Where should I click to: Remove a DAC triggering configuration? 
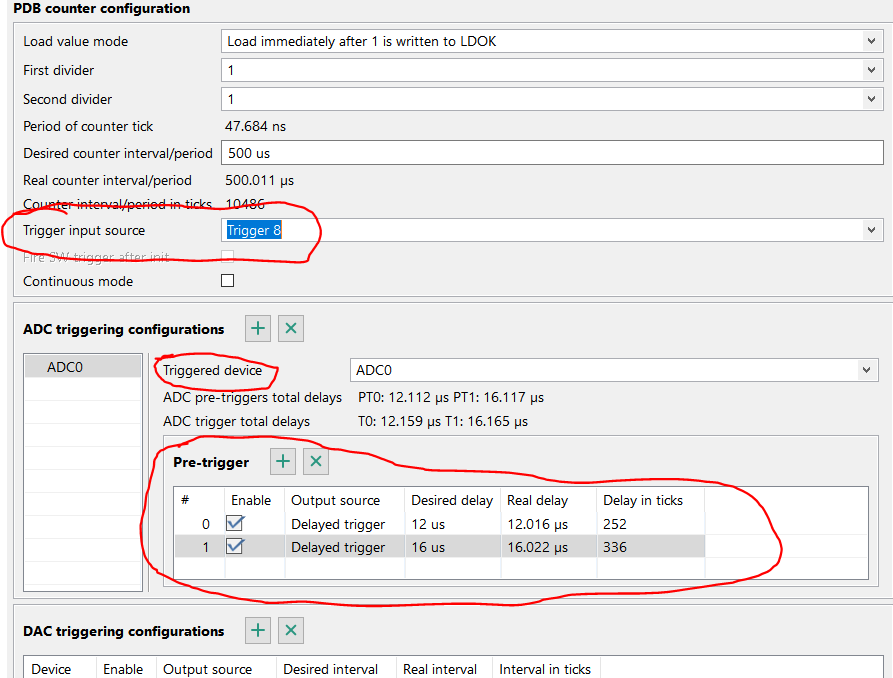(290, 630)
